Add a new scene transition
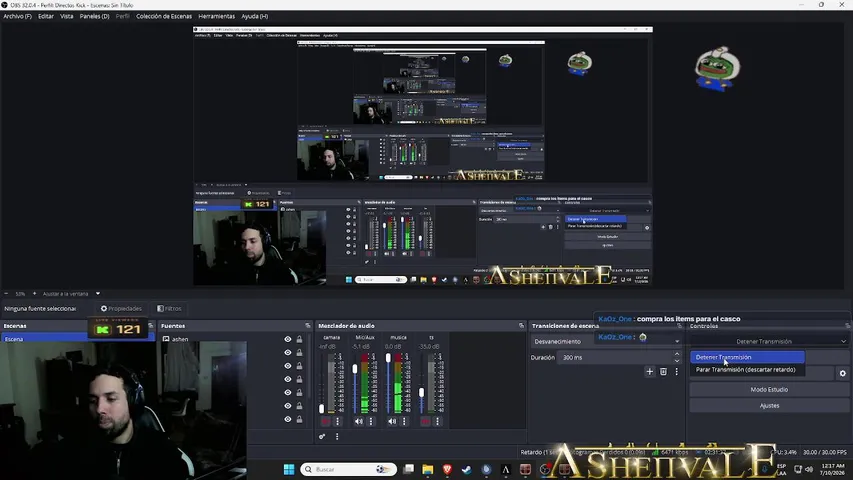This screenshot has width=853, height=480. click(x=650, y=372)
